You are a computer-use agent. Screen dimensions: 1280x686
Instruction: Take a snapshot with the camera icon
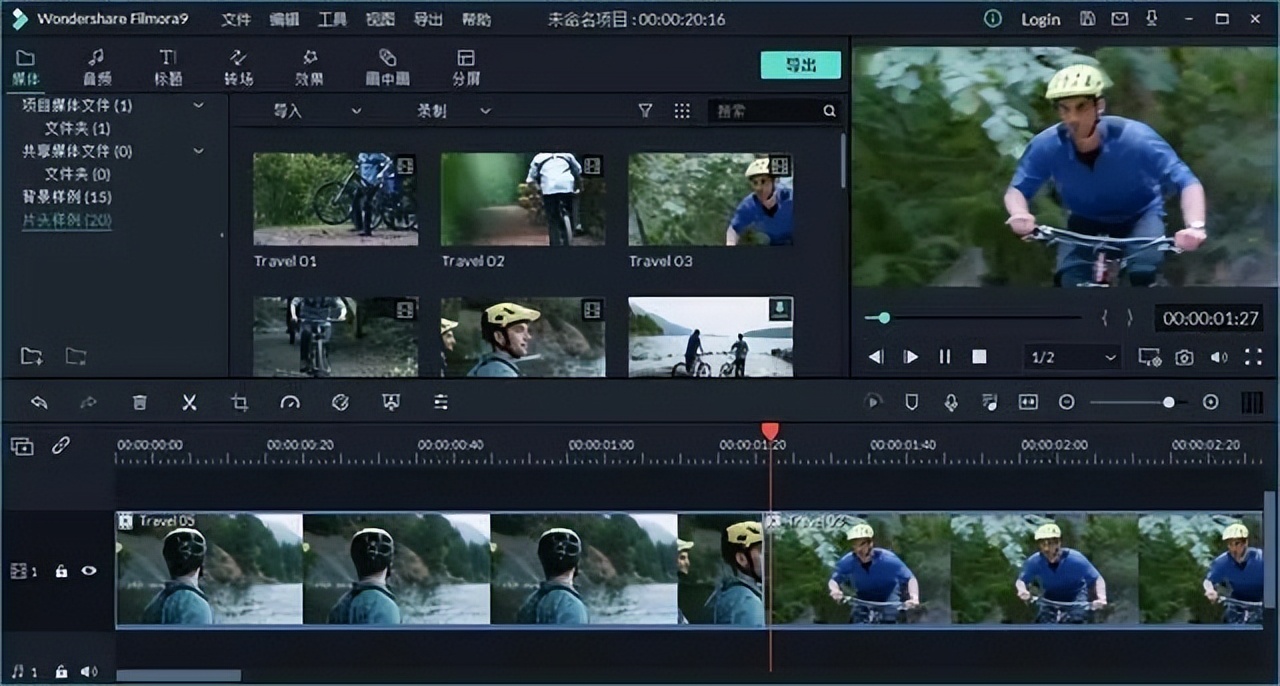coord(1184,356)
